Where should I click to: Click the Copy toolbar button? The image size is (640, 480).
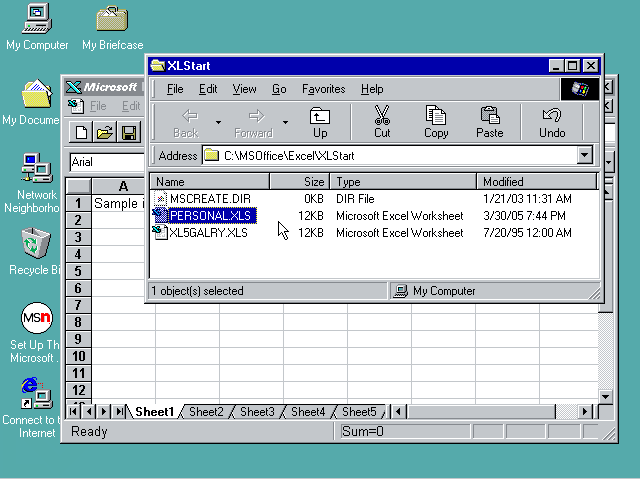tap(436, 122)
